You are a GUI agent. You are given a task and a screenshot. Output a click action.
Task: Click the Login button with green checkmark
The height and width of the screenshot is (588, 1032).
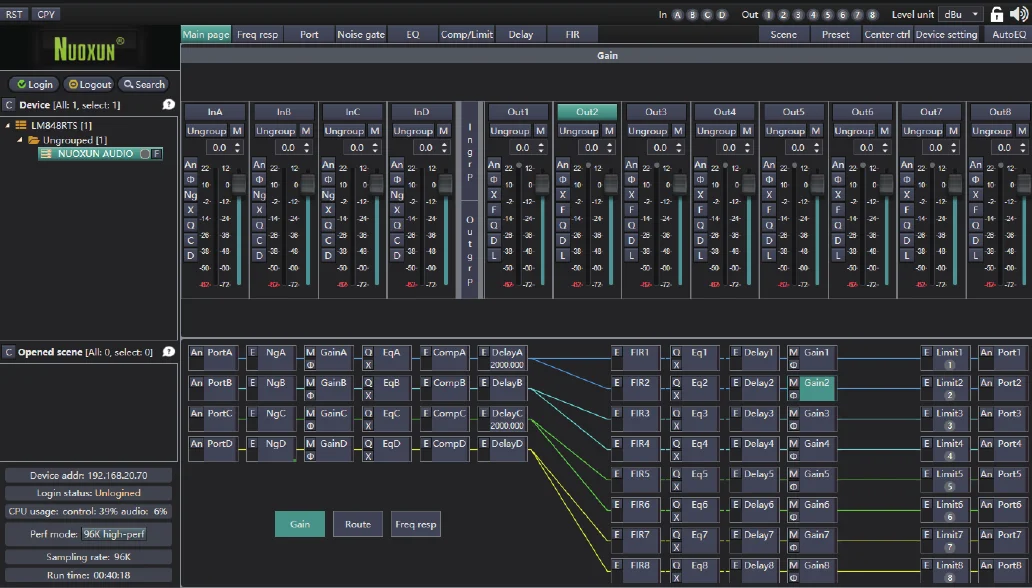36,85
